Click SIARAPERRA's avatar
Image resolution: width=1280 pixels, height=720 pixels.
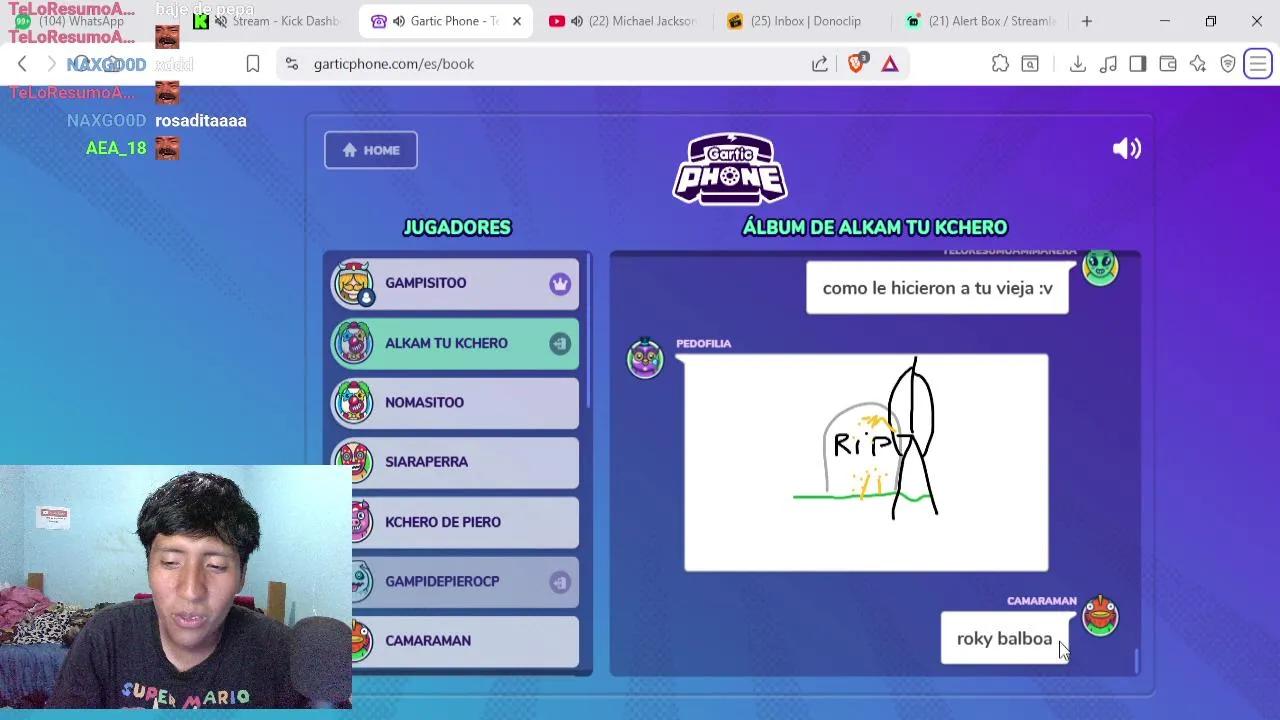pyautogui.click(x=356, y=462)
